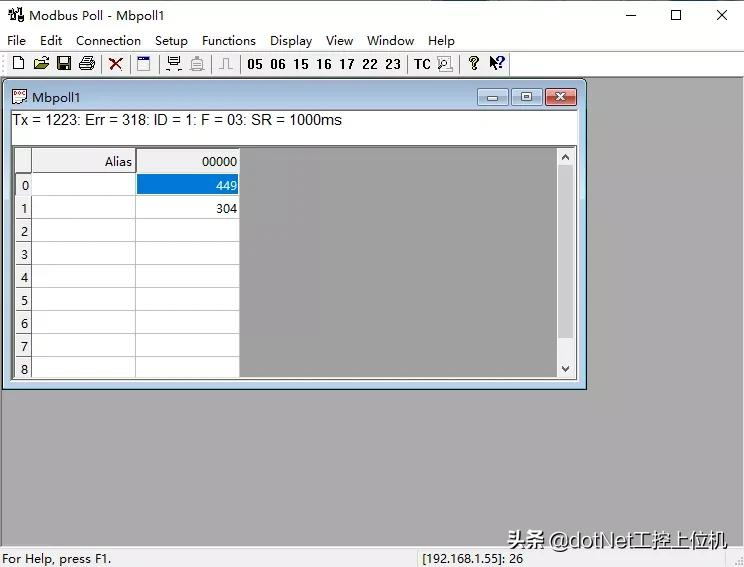
Task: Click function code 16 toolbar button
Action: click(324, 64)
